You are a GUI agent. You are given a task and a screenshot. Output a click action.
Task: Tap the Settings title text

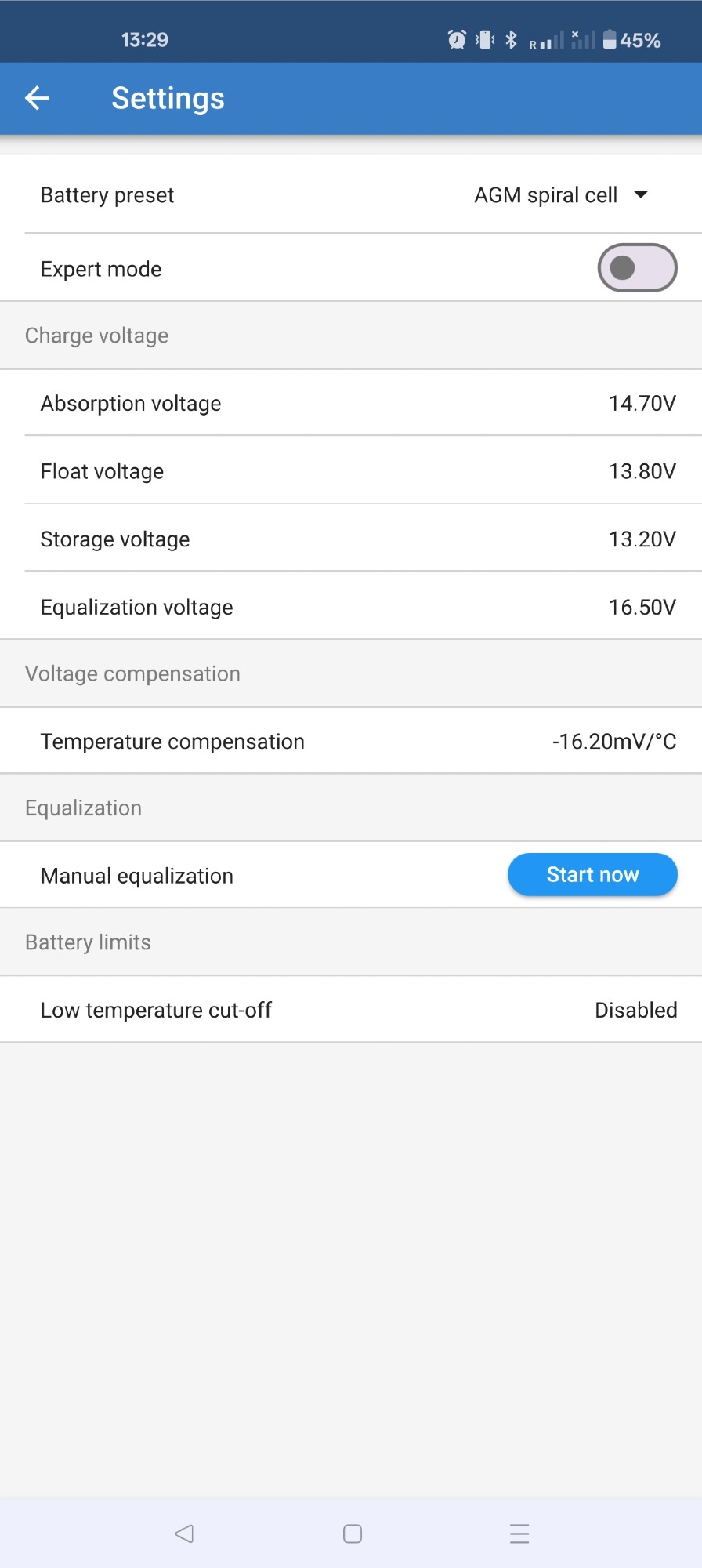[168, 99]
